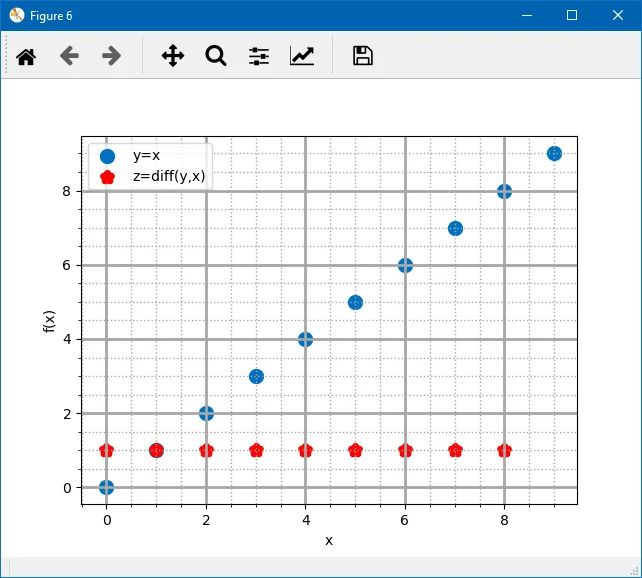Click the 'z=diff(y,x)' legend label
642x578 pixels.
pos(169,176)
